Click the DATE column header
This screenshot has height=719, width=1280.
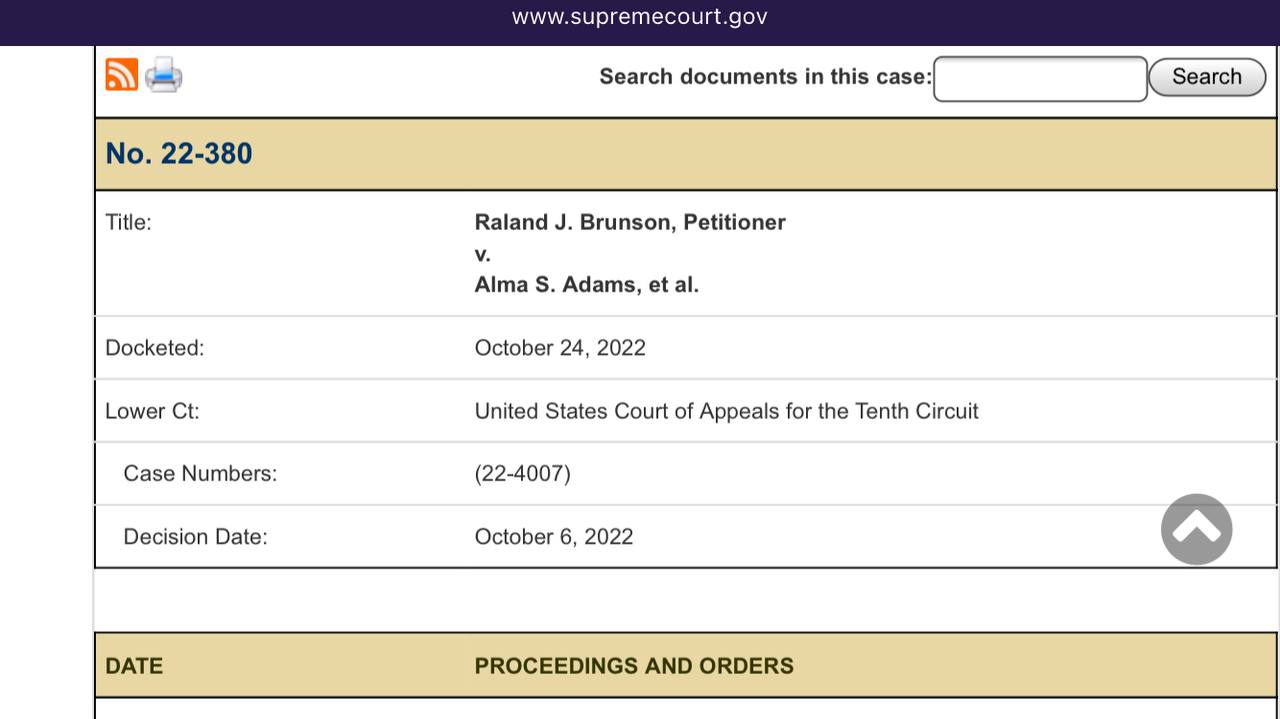[x=134, y=666]
